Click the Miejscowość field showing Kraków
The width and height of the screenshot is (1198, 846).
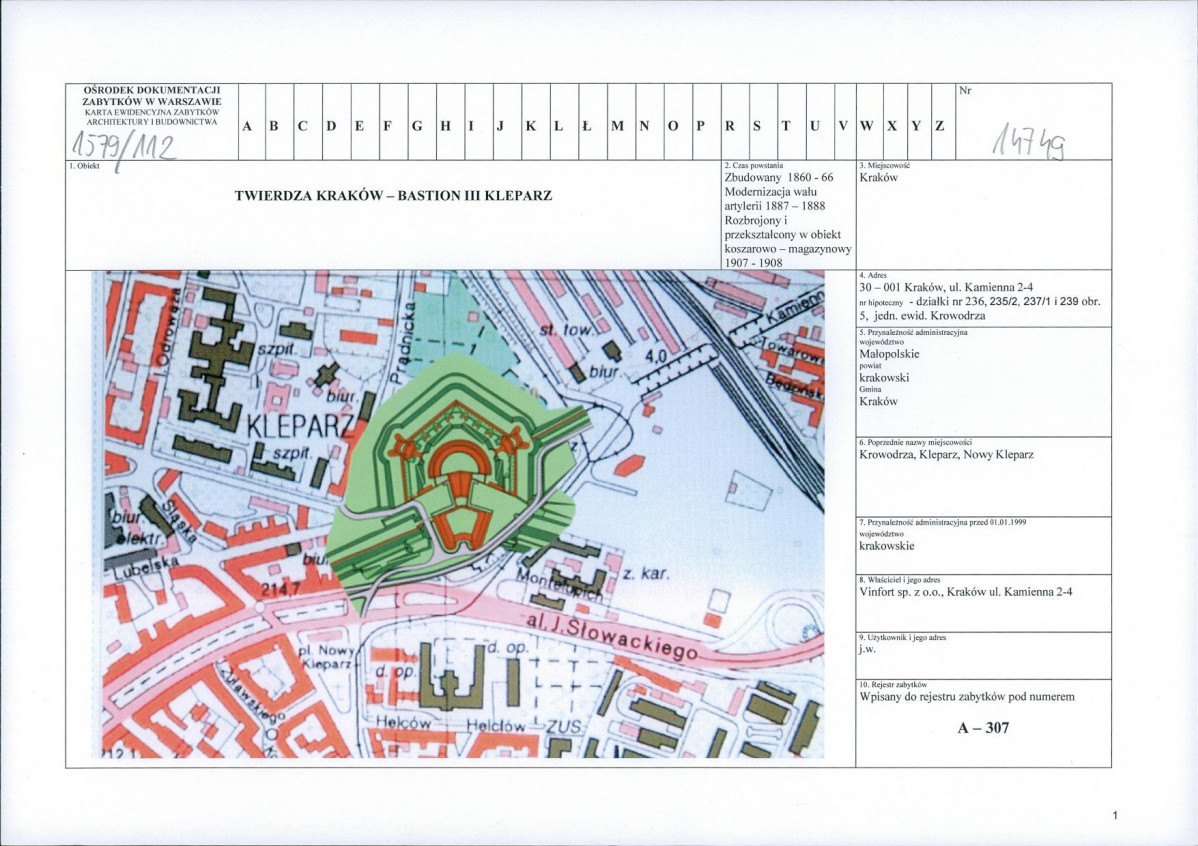(879, 177)
